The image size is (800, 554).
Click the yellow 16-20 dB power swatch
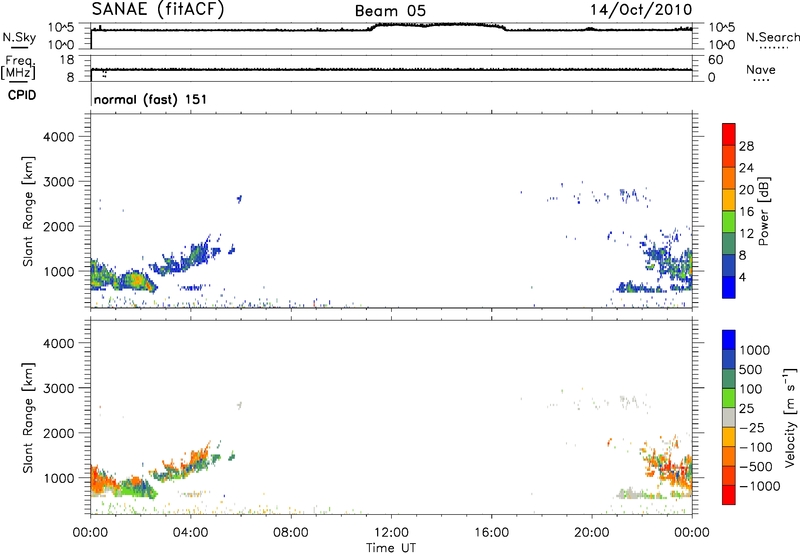point(729,199)
